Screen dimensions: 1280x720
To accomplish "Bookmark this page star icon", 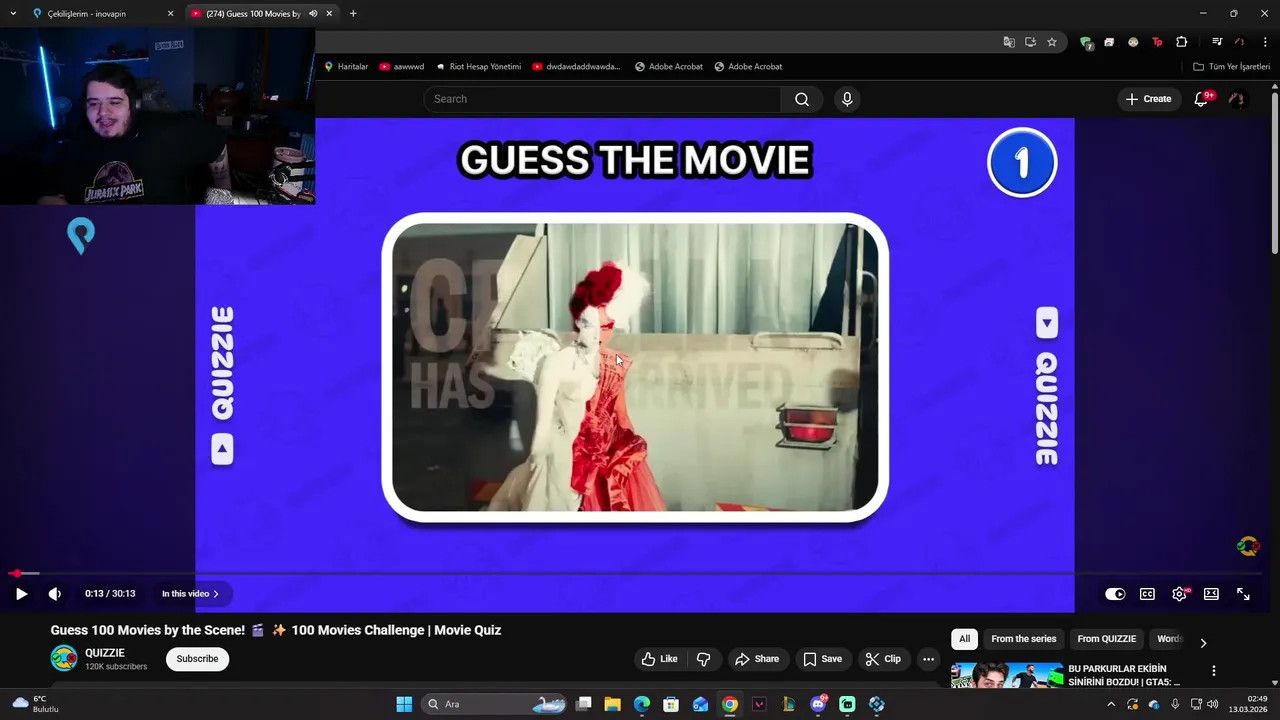I will tap(1052, 42).
